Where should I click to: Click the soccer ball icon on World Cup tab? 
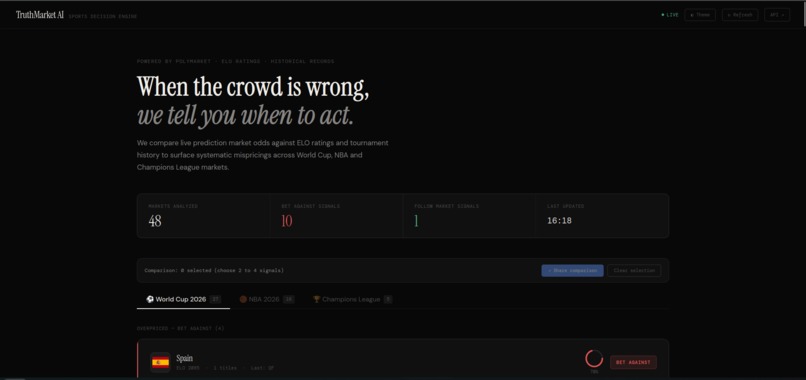pyautogui.click(x=150, y=299)
